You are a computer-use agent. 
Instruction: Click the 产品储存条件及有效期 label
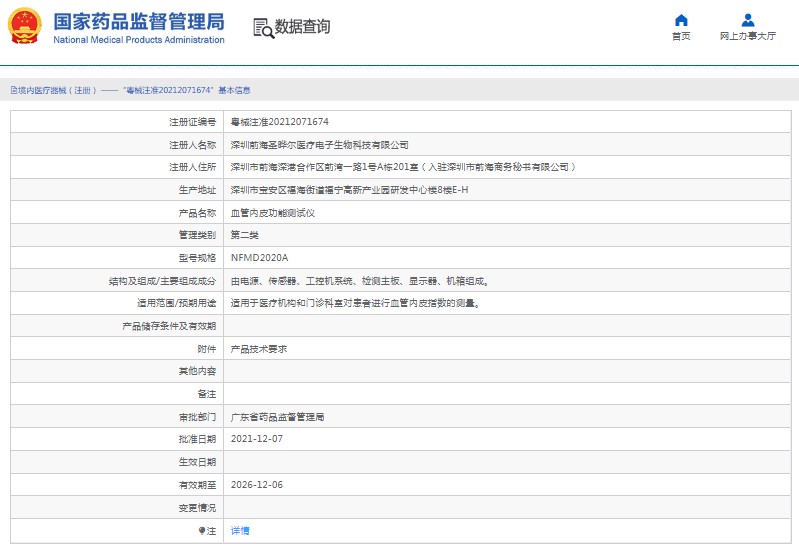click(x=169, y=326)
